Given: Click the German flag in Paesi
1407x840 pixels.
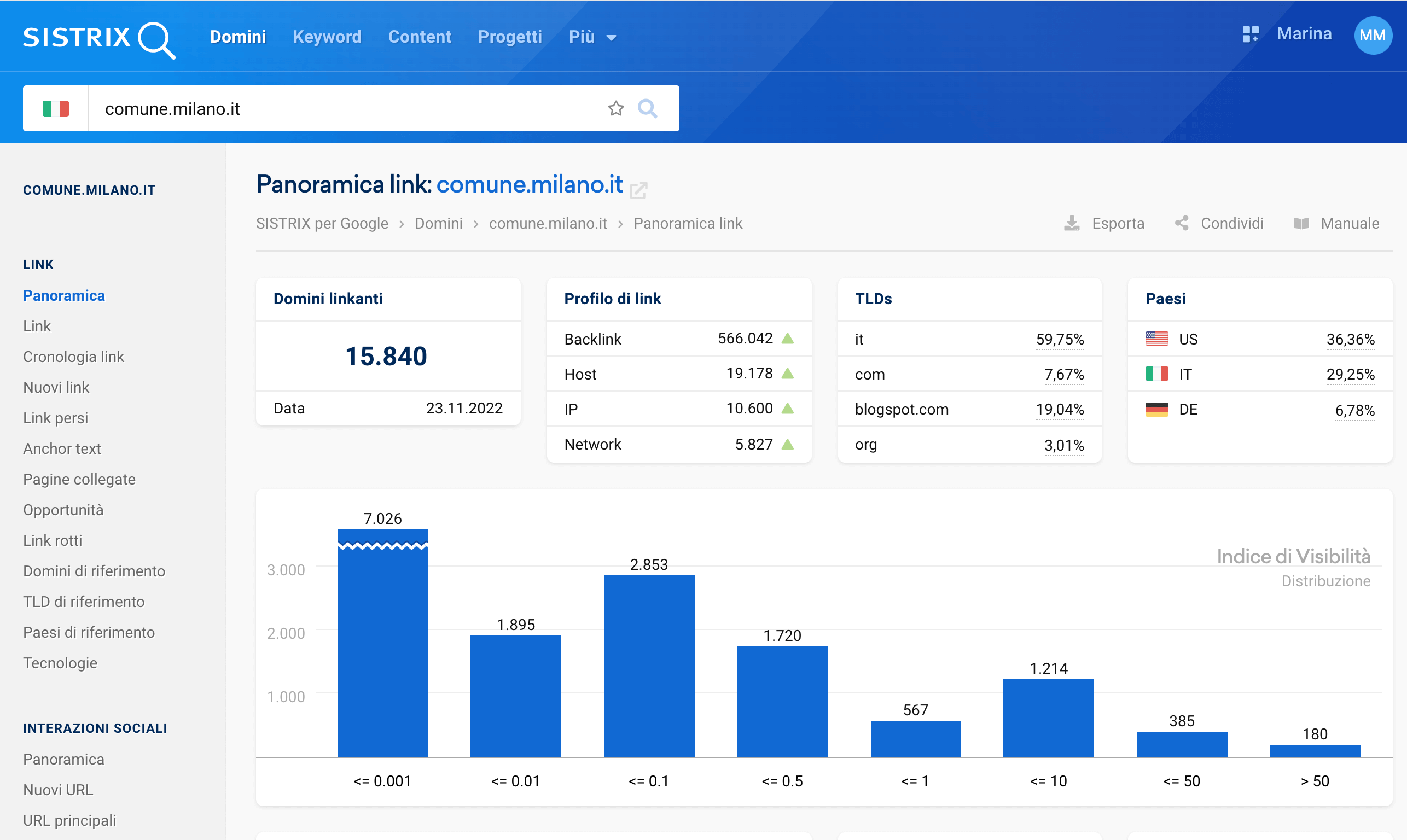Looking at the screenshot, I should tap(1157, 409).
